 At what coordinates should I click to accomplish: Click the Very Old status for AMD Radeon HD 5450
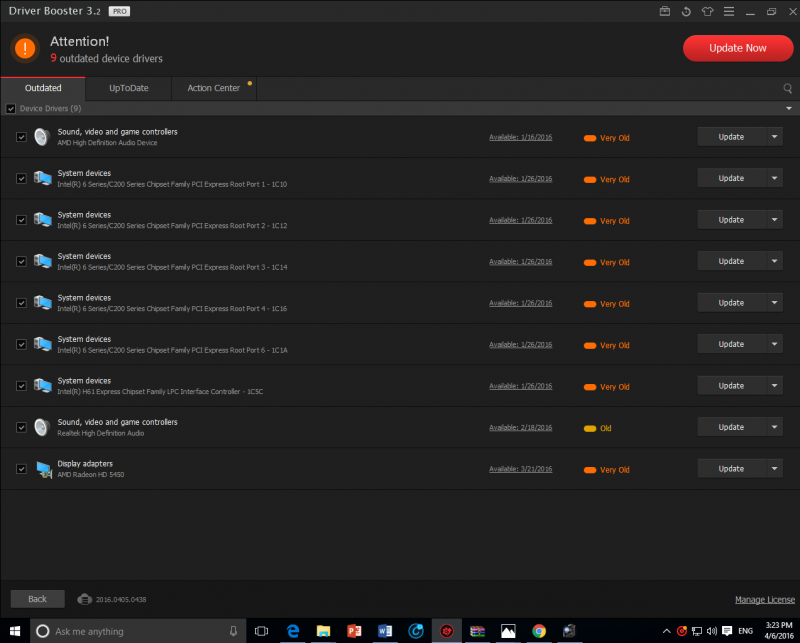(607, 470)
